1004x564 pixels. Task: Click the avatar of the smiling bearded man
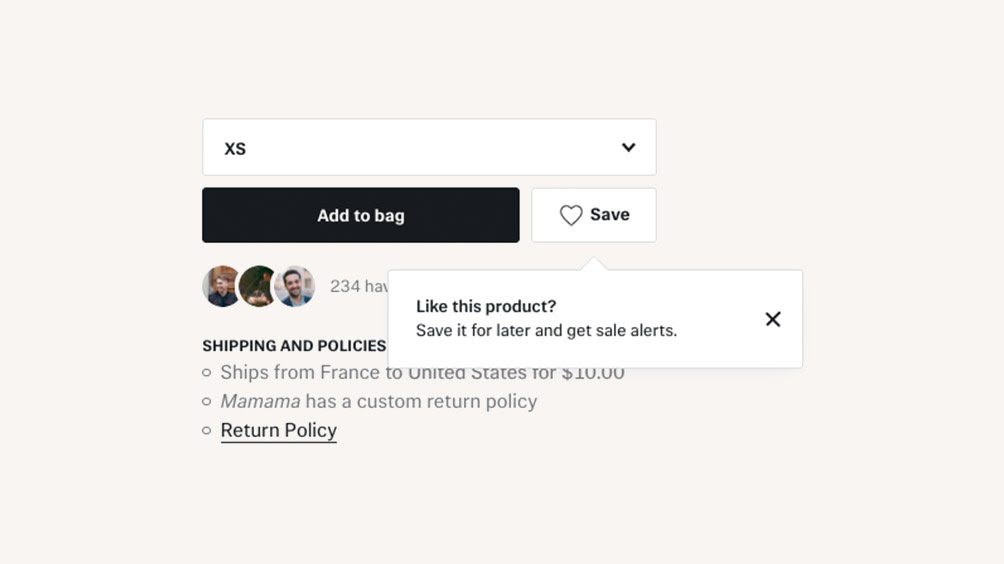click(295, 286)
